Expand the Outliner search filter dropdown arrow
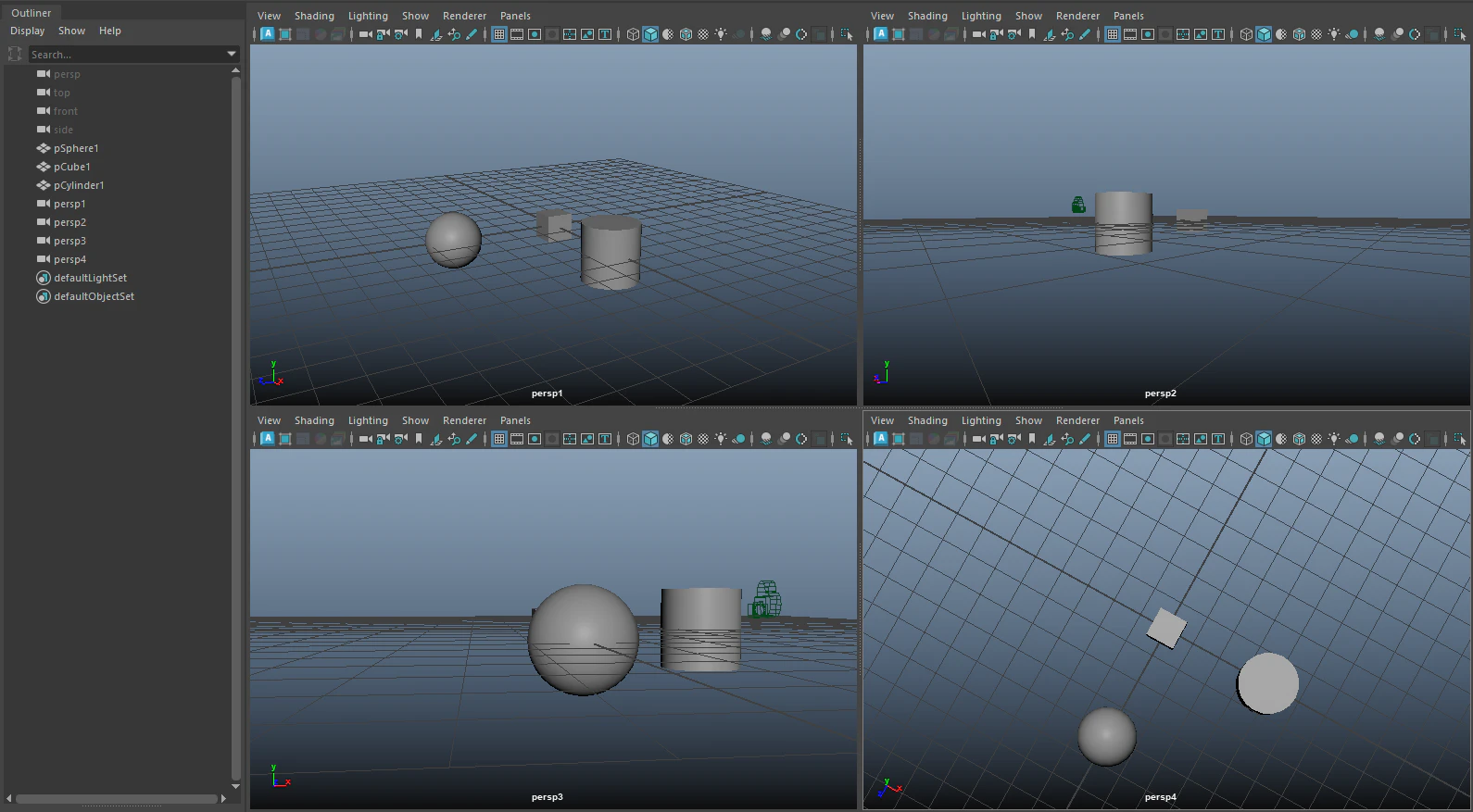Screen dimensions: 1473x812 coord(232,55)
